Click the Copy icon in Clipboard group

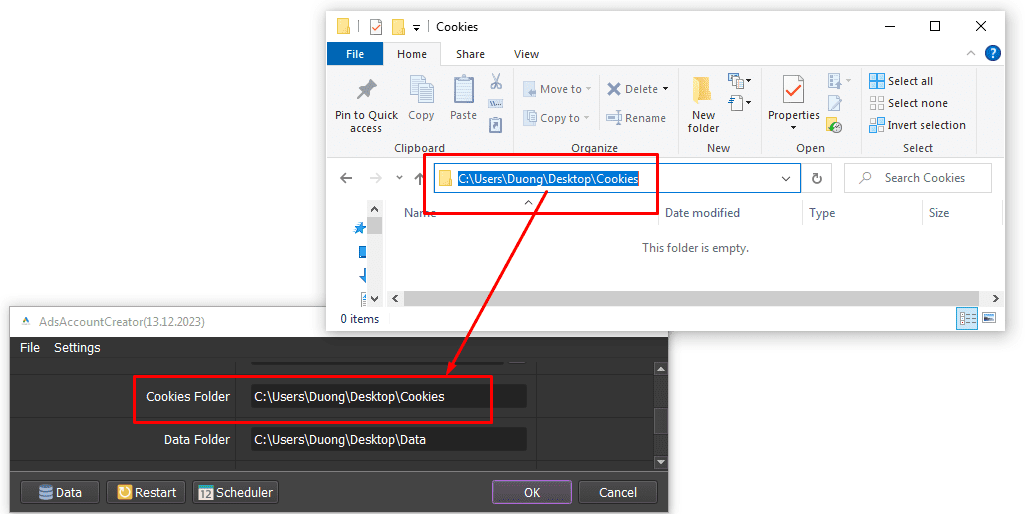click(421, 90)
